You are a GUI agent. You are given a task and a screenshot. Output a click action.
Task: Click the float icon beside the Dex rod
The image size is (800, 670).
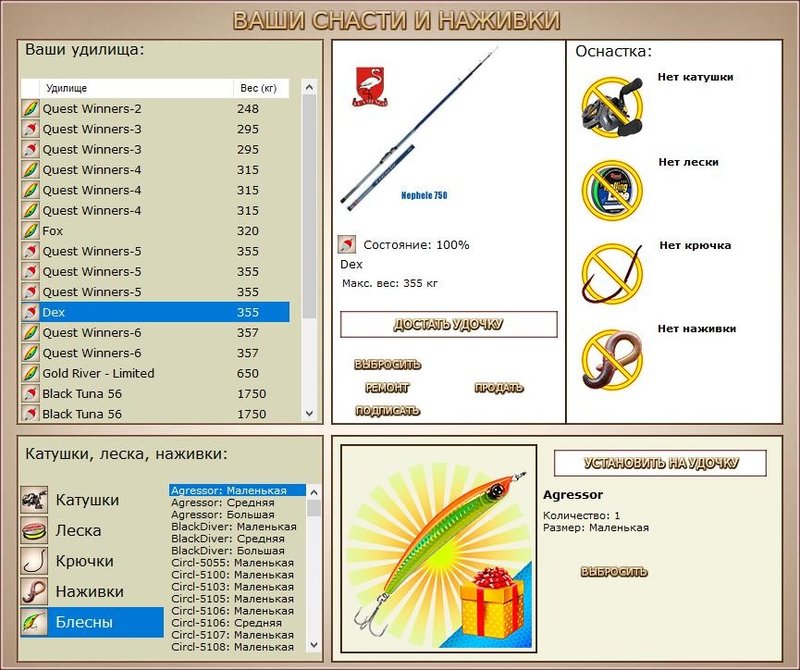30,312
